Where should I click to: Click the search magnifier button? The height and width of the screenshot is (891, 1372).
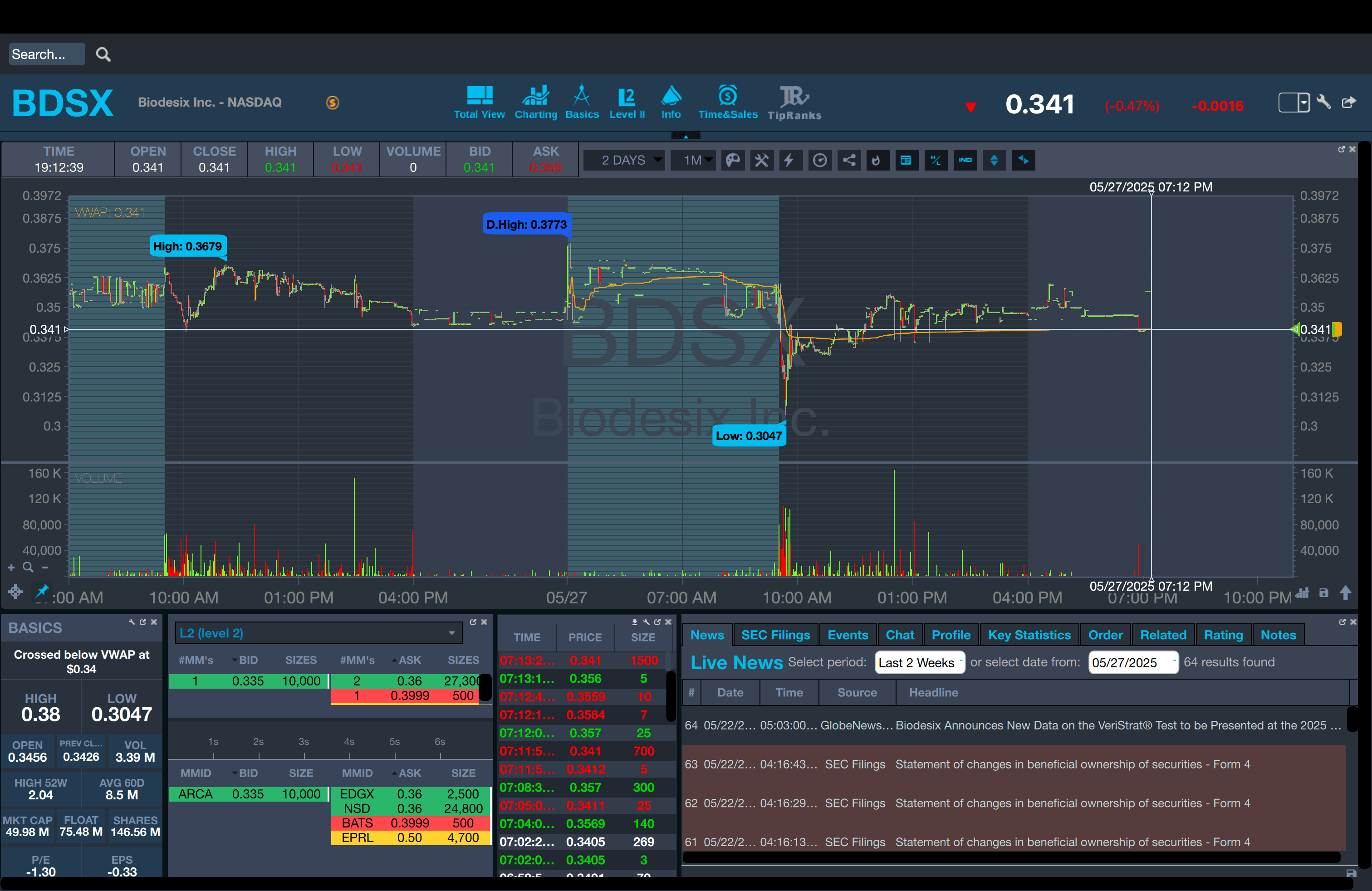(x=103, y=54)
